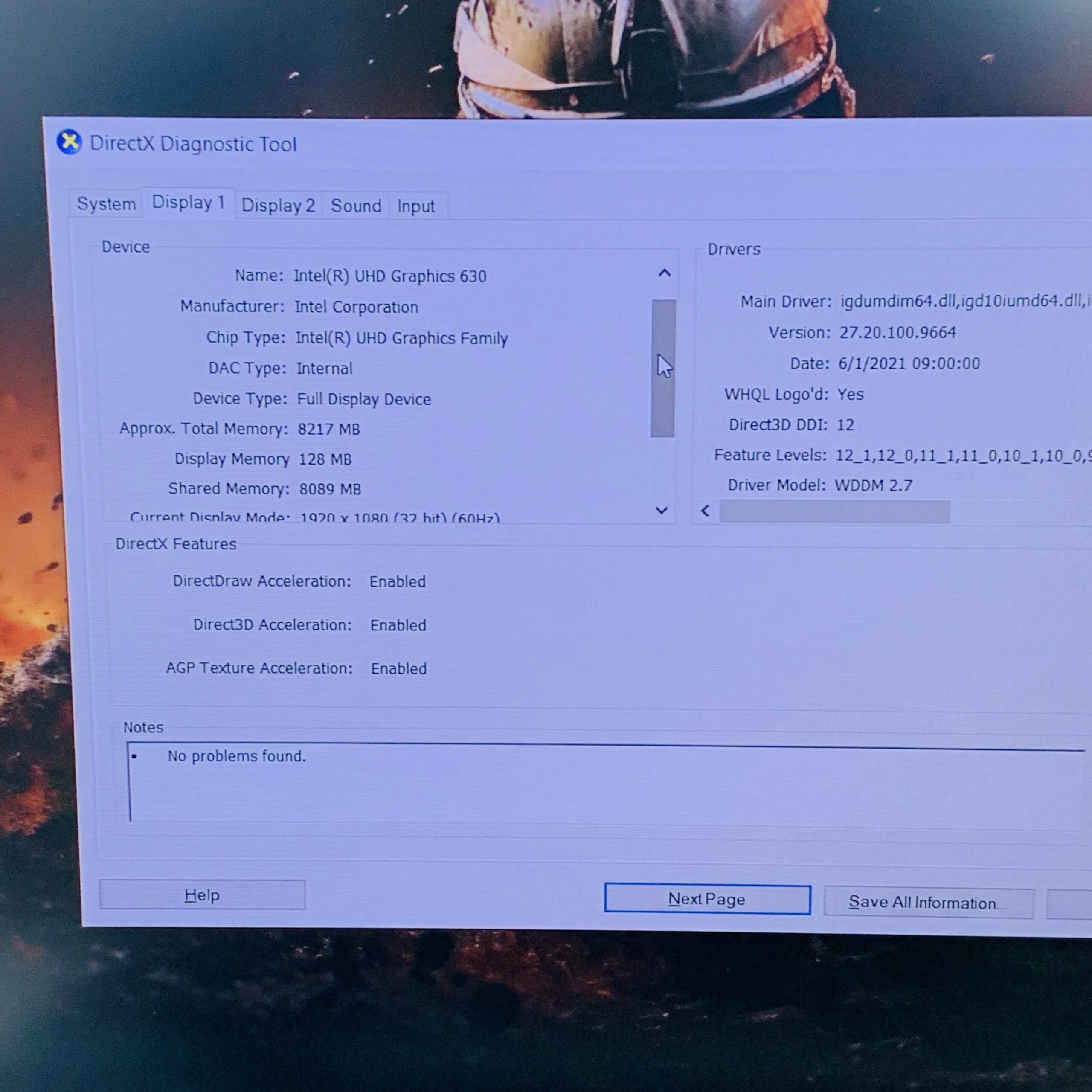Click driver date '6/1/2021 09:00:00'
This screenshot has width=1092, height=1092.
pyautogui.click(x=909, y=363)
